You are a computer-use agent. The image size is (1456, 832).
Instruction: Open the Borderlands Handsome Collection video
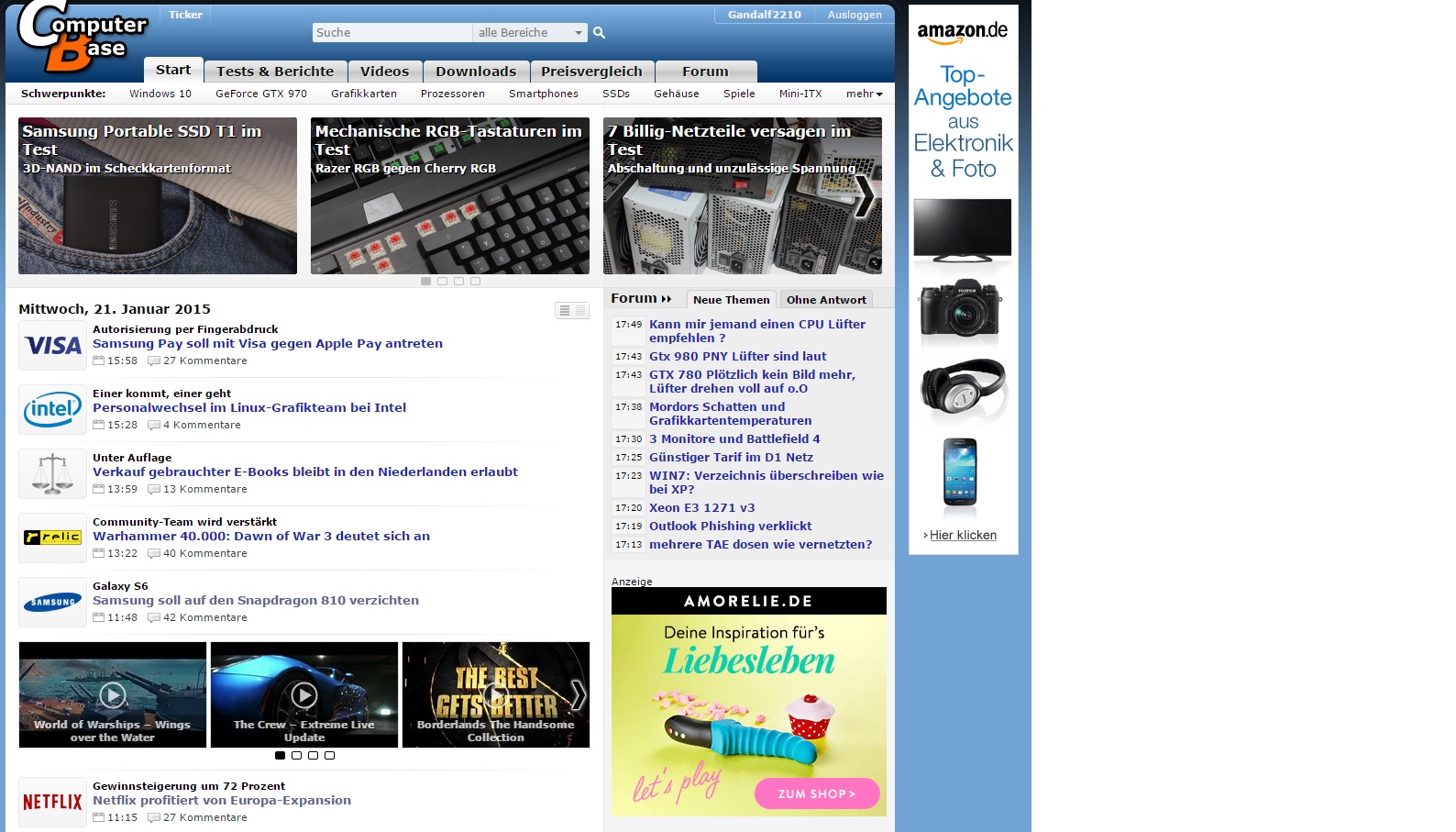(495, 694)
